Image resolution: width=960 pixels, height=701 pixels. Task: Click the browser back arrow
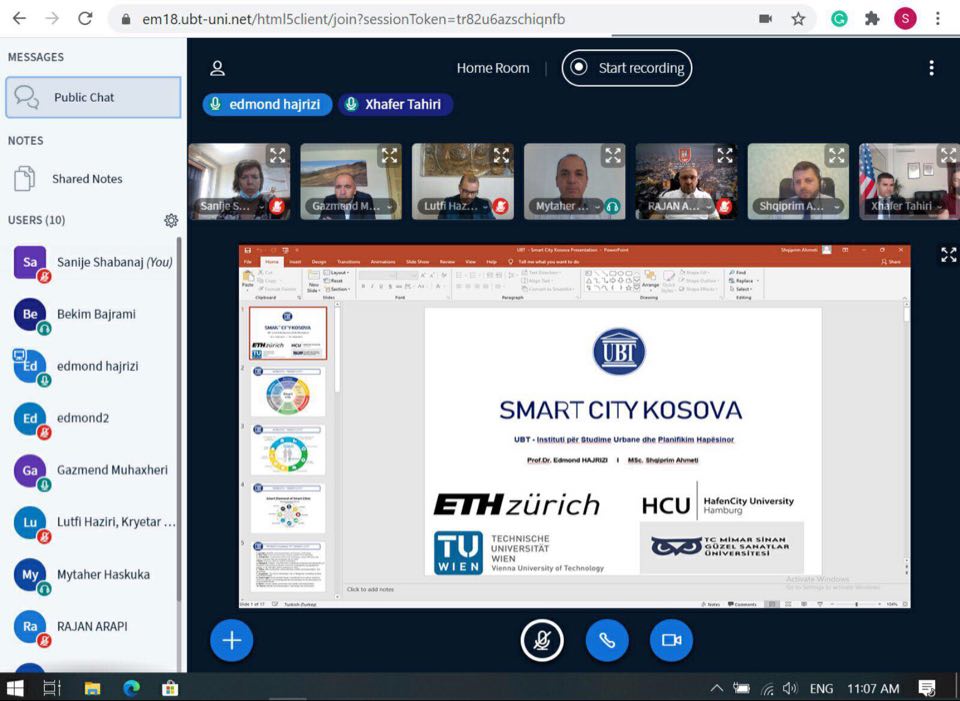pyautogui.click(x=20, y=19)
